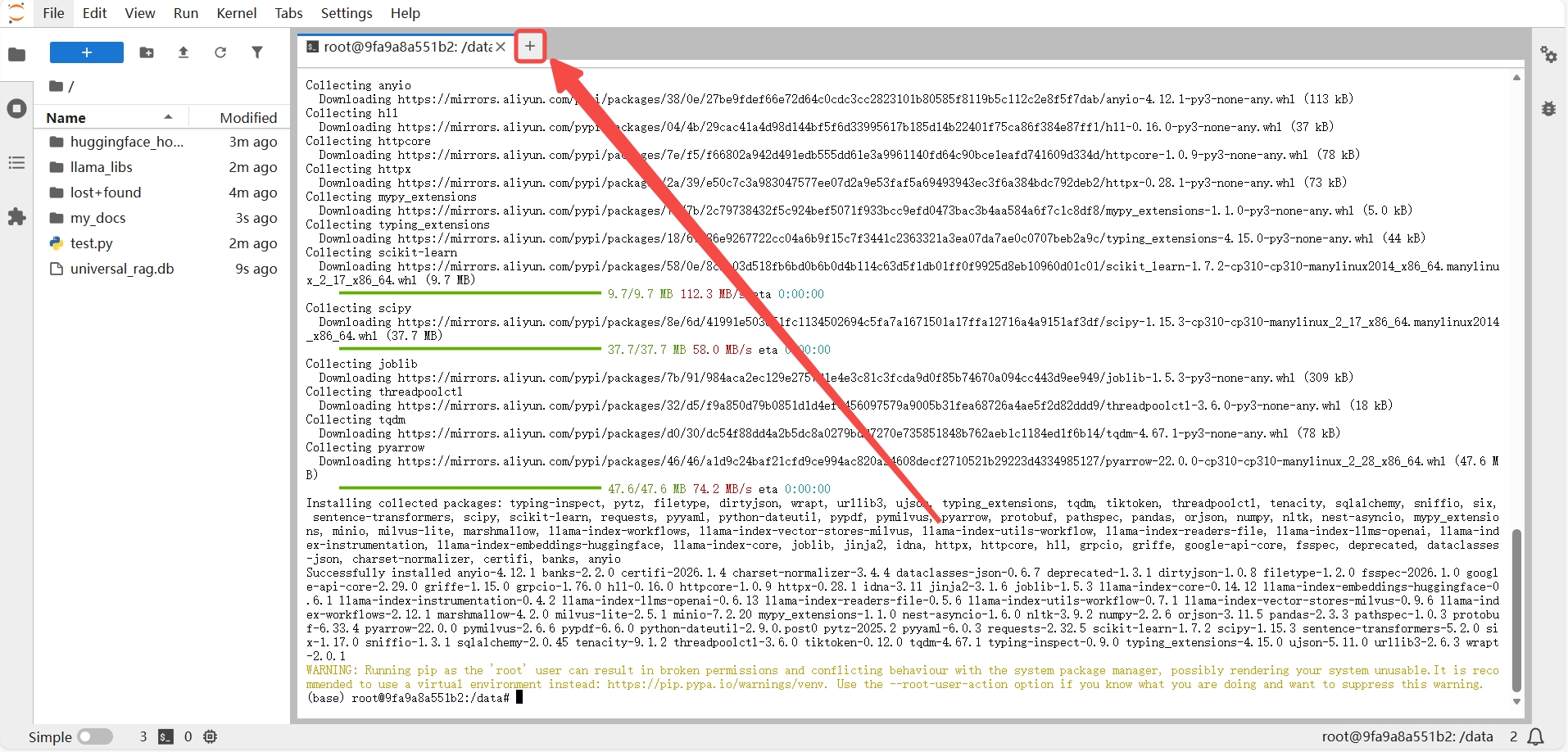Open Running Terminals and Kernels panel

tap(16, 109)
